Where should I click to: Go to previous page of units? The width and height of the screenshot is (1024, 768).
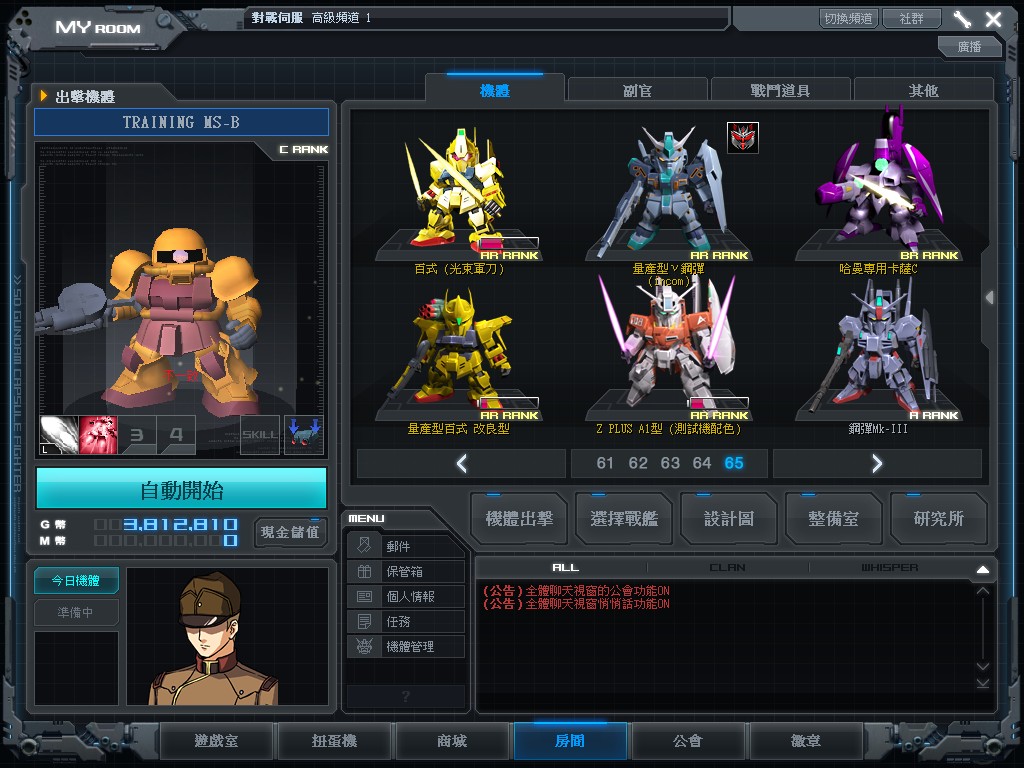click(x=462, y=464)
